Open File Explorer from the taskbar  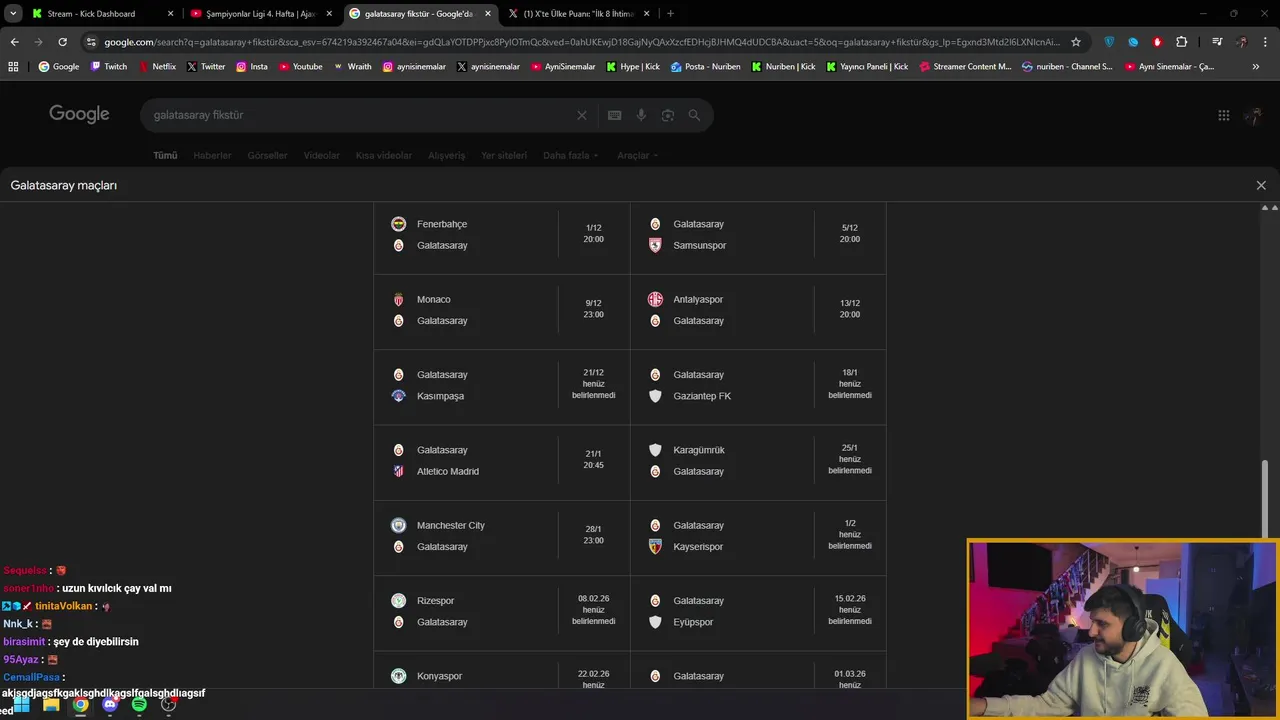(51, 704)
